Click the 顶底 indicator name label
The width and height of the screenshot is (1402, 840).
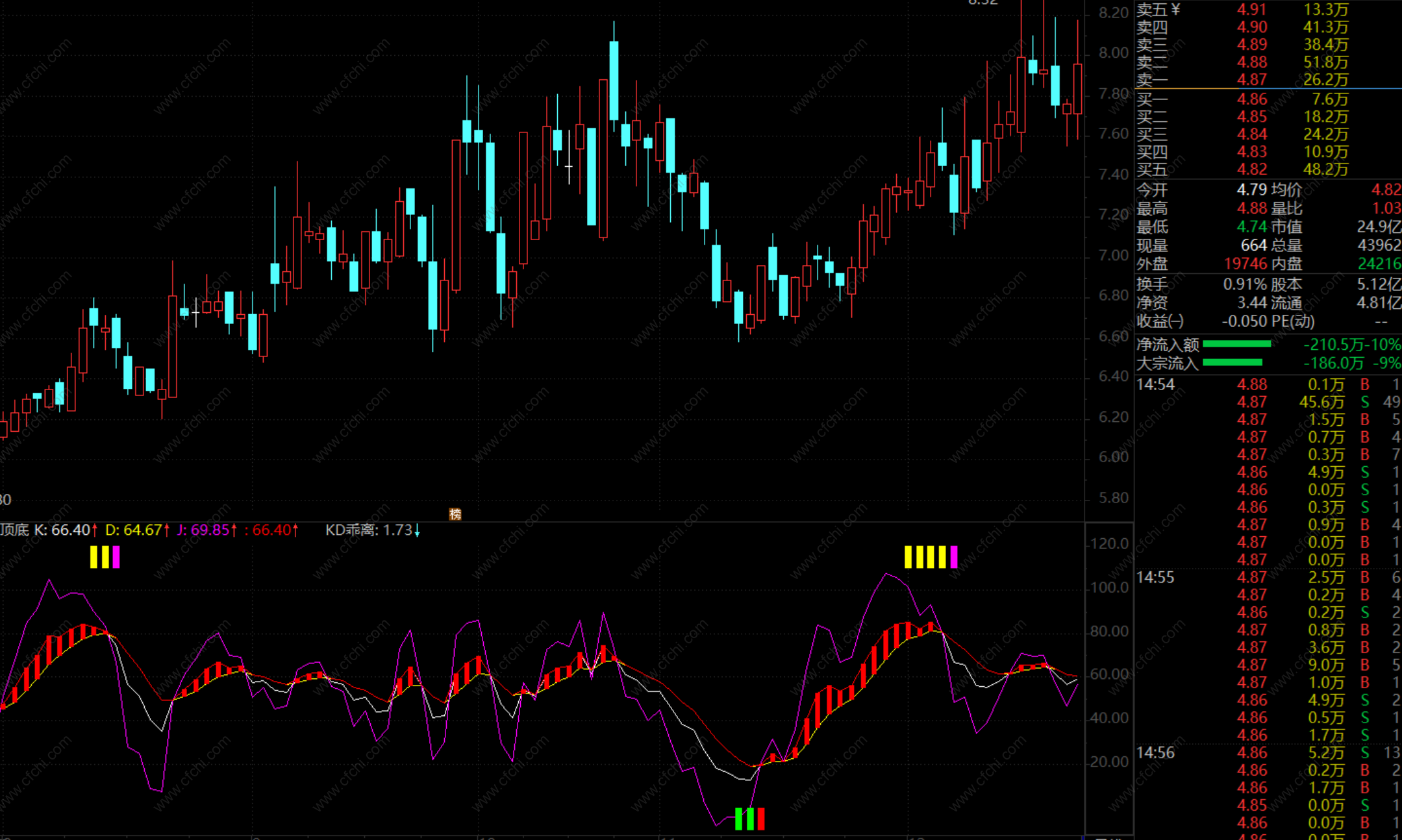[x=14, y=530]
